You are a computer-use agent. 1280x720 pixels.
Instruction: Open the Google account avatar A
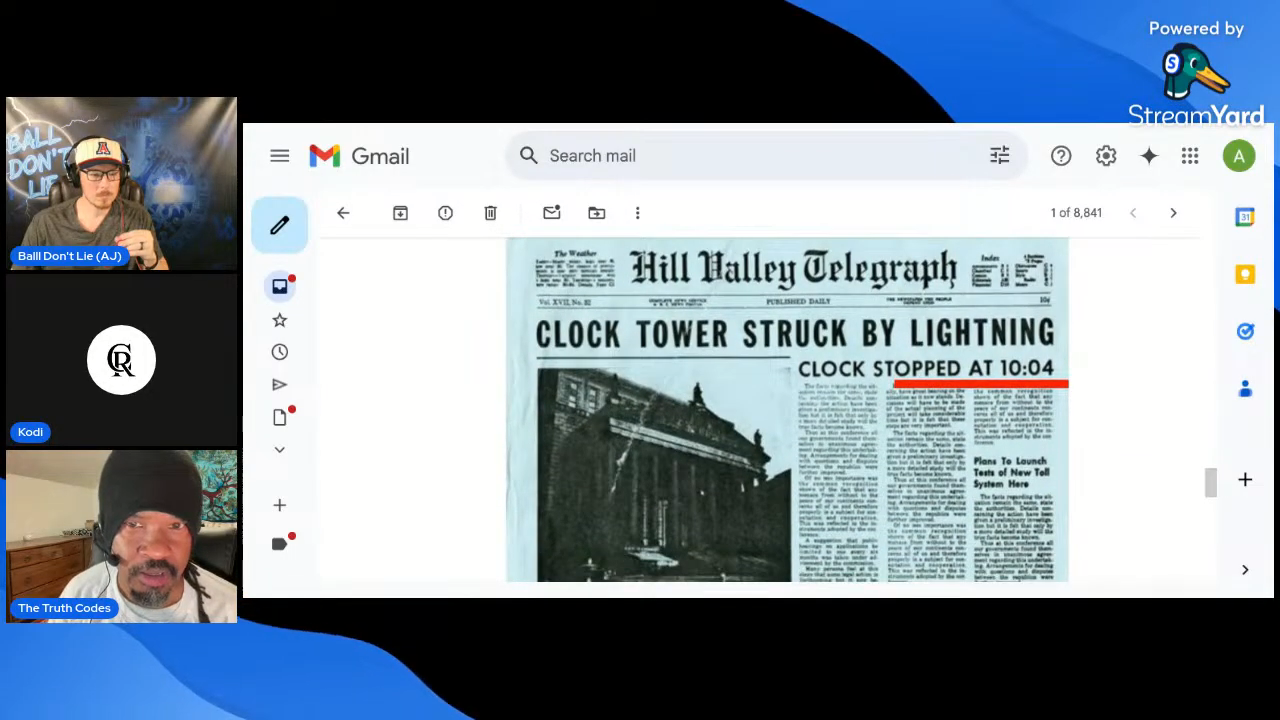click(1238, 156)
